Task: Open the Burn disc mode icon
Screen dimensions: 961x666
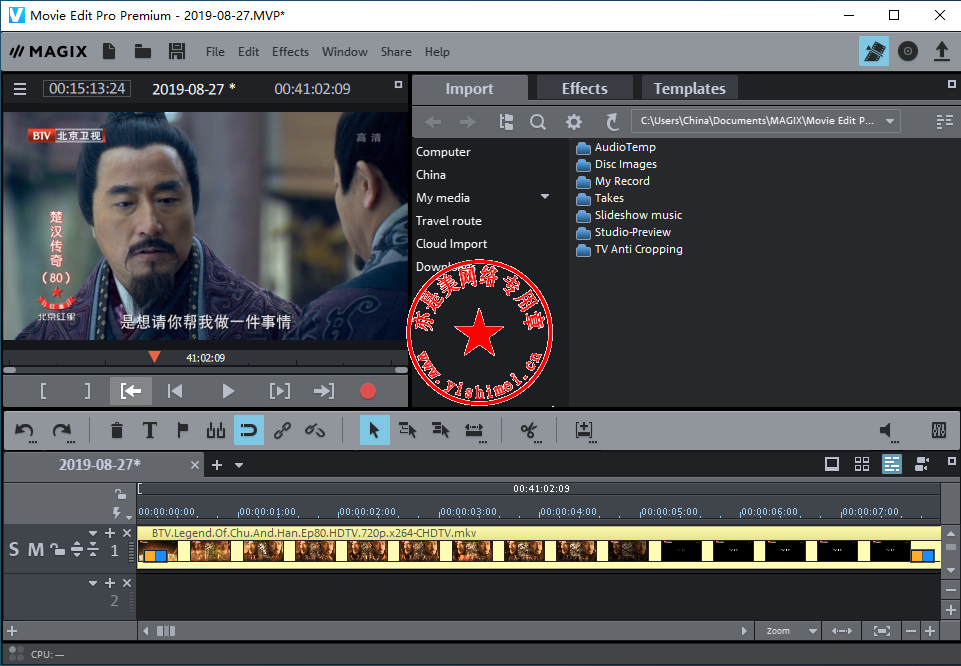Action: [x=908, y=51]
